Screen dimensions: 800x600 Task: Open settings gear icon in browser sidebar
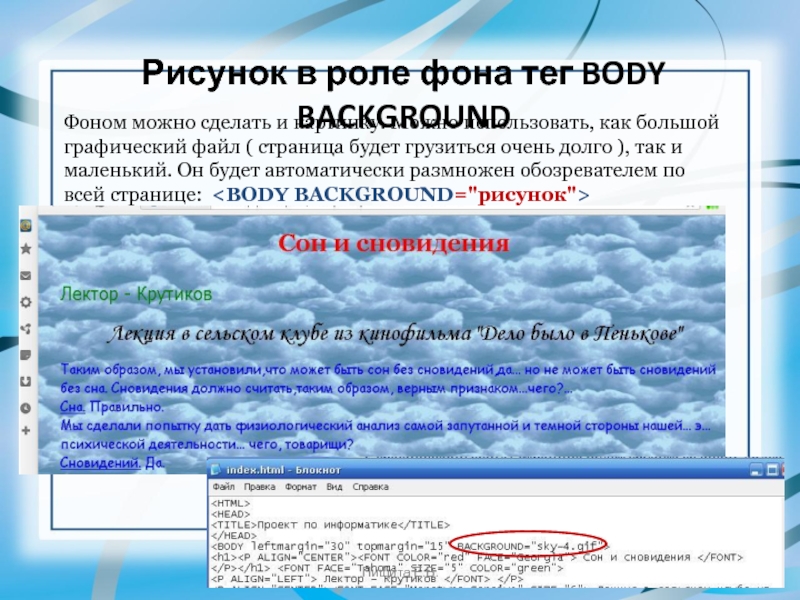[26, 302]
